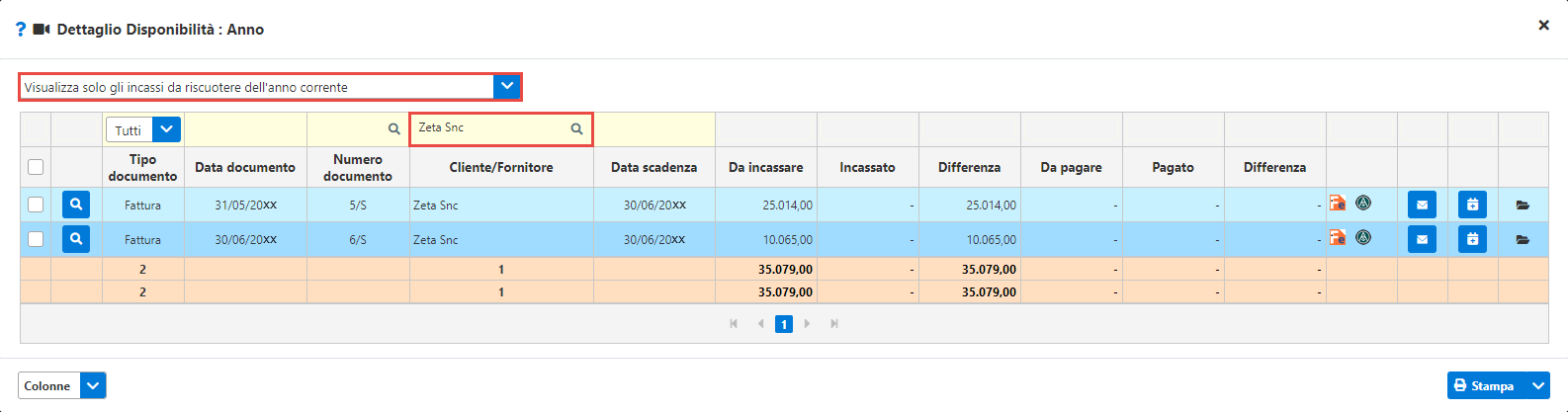1568x412 pixels.
Task: Expand the Colonne dropdown arrow
Action: tap(93, 385)
